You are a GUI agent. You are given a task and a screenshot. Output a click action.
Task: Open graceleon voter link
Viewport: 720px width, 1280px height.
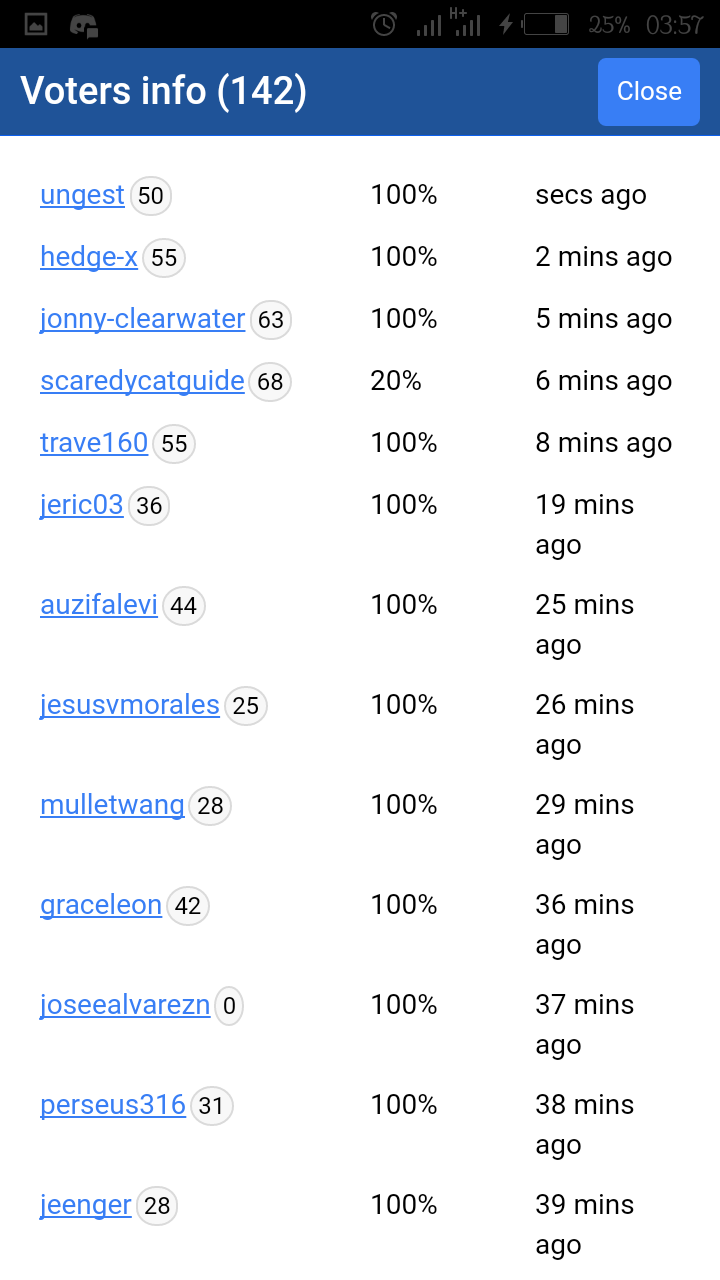pyautogui.click(x=101, y=905)
